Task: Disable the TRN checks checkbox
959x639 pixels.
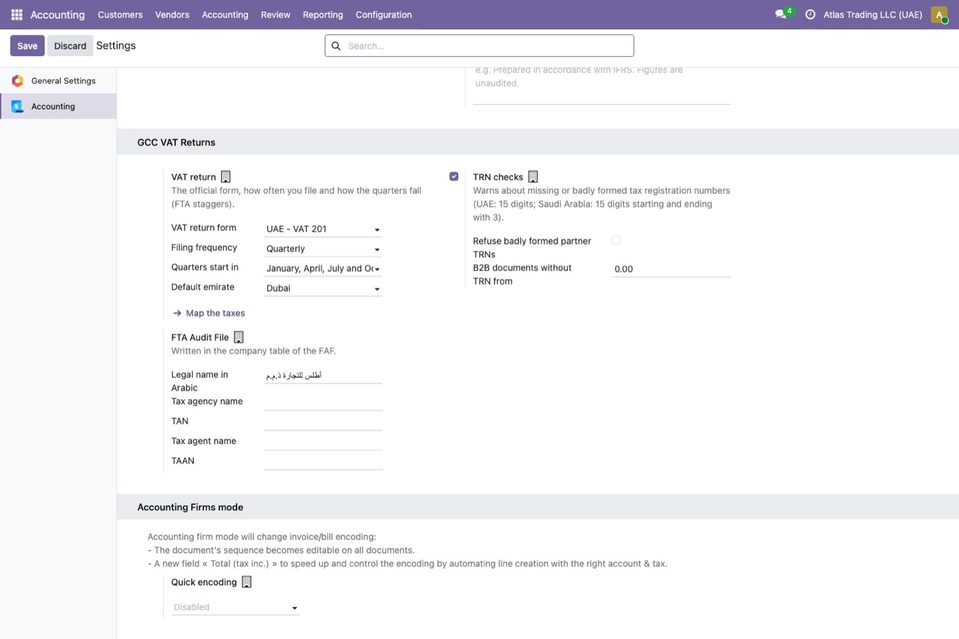Action: click(454, 177)
